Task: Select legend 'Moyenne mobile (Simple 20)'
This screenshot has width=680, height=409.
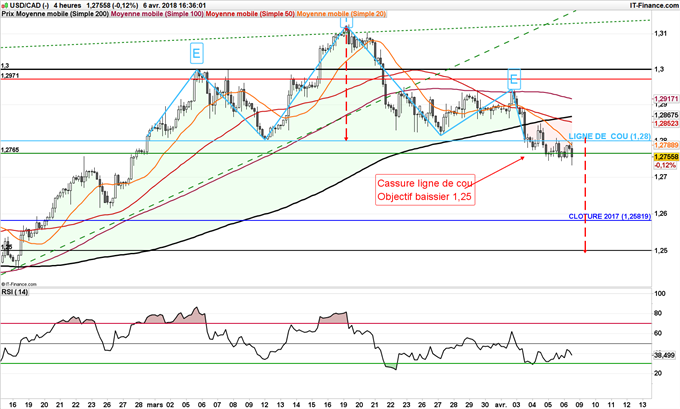Action: pos(341,14)
